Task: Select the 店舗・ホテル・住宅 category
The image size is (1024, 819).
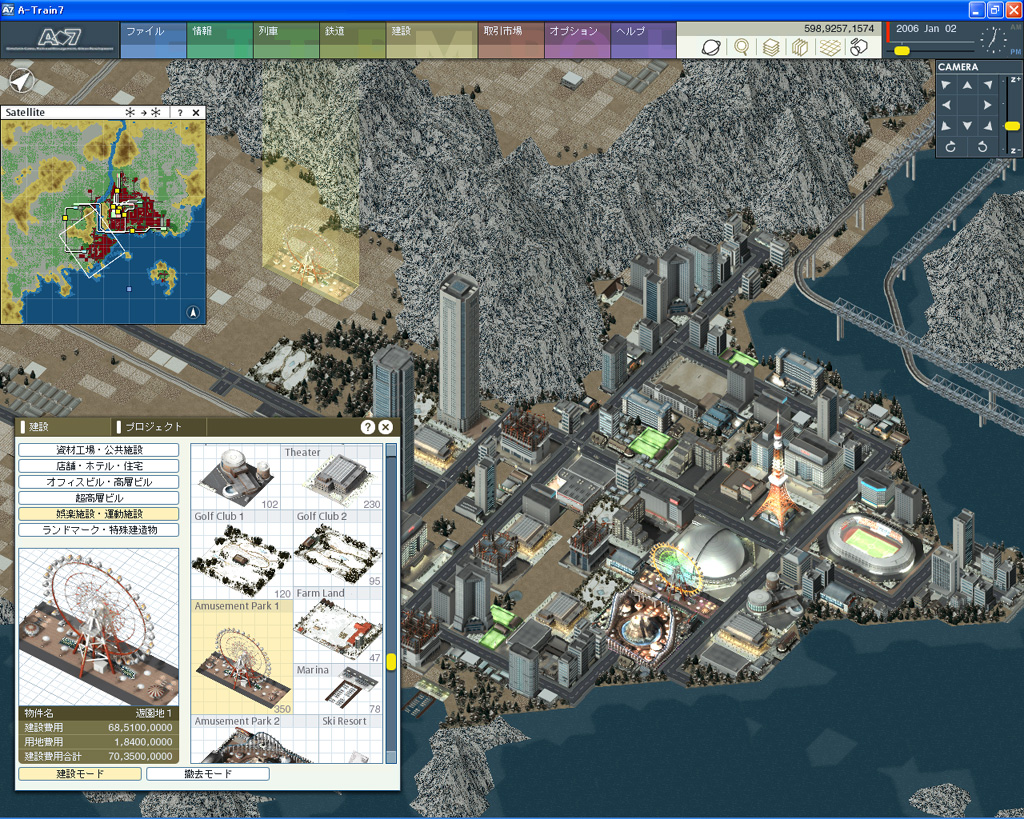Action: pyautogui.click(x=99, y=466)
